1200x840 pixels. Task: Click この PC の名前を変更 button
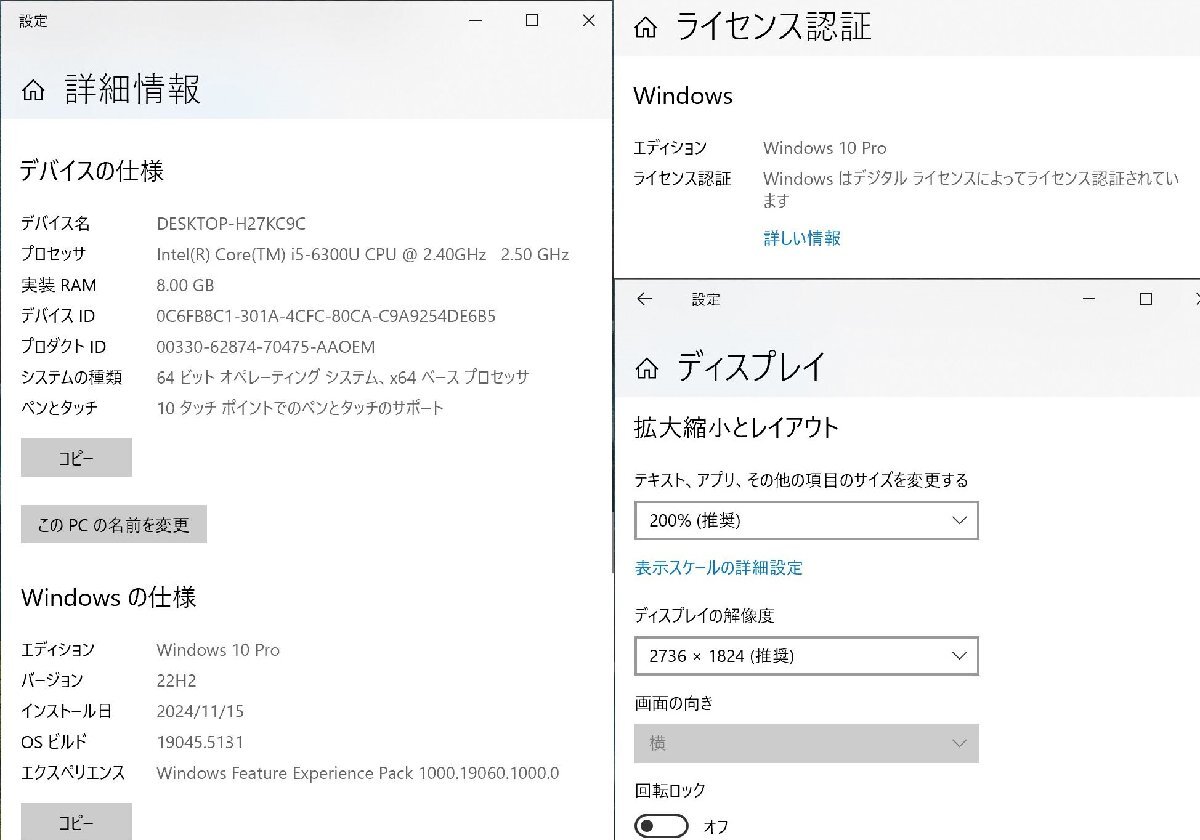[113, 524]
